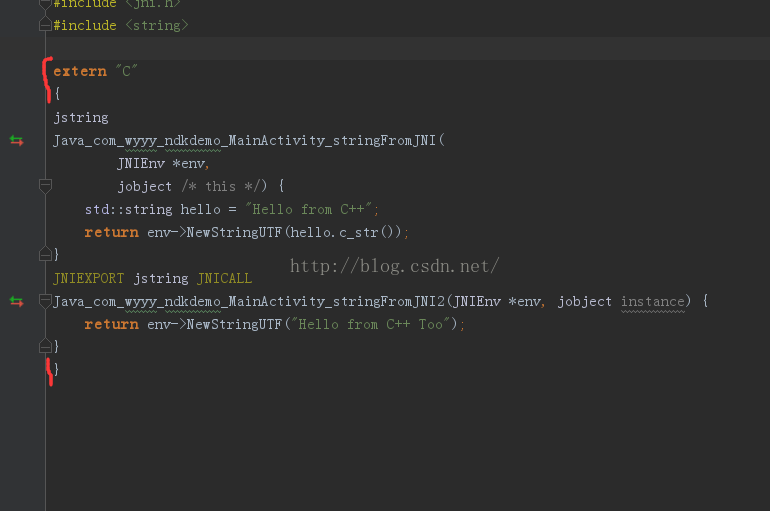
Task: Click the "Hello from C++ Too" string literal
Action: [x=371, y=324]
